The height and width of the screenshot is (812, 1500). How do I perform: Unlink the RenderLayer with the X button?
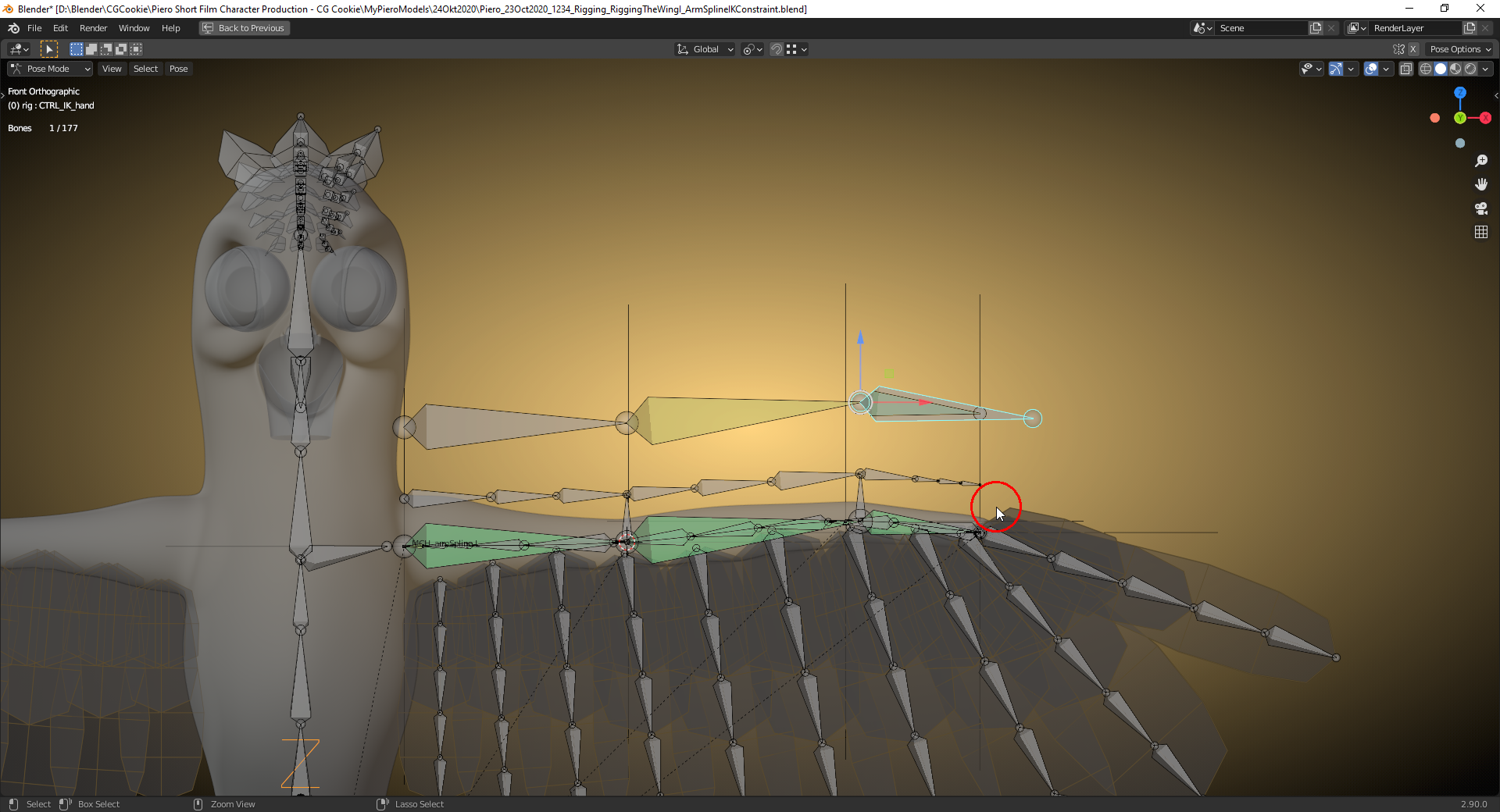pyautogui.click(x=1485, y=28)
